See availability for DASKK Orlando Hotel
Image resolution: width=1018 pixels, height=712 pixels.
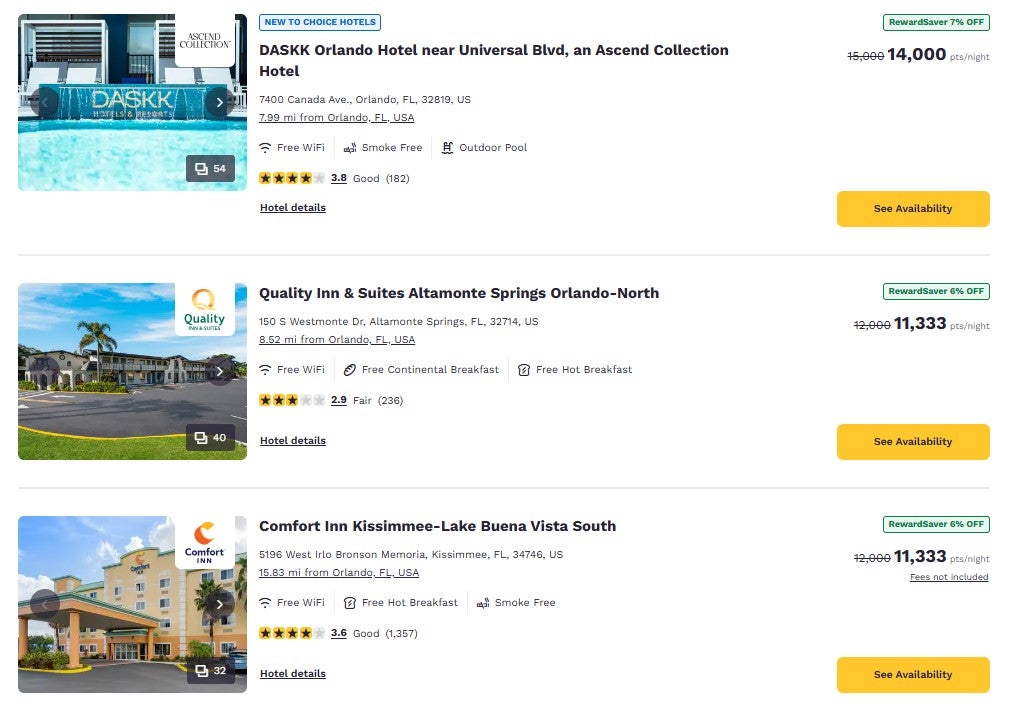tap(913, 209)
